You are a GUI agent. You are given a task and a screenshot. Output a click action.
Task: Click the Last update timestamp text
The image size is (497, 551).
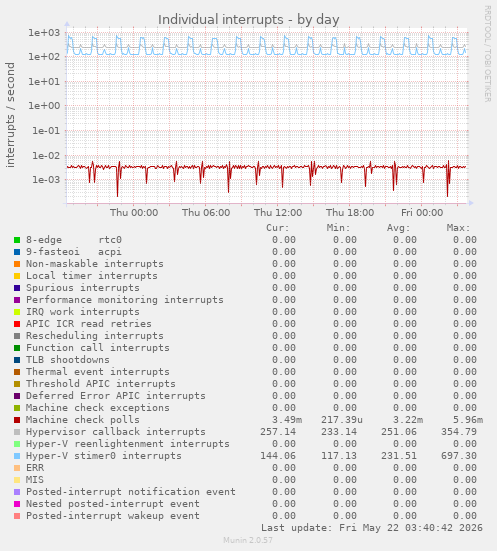372,528
